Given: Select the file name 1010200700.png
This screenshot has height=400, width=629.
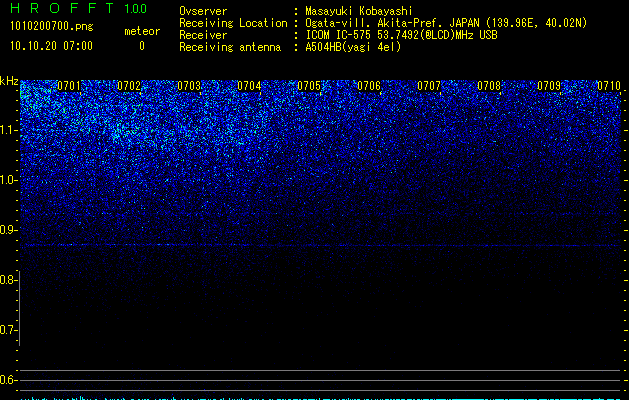Looking at the screenshot, I should click(52, 26).
